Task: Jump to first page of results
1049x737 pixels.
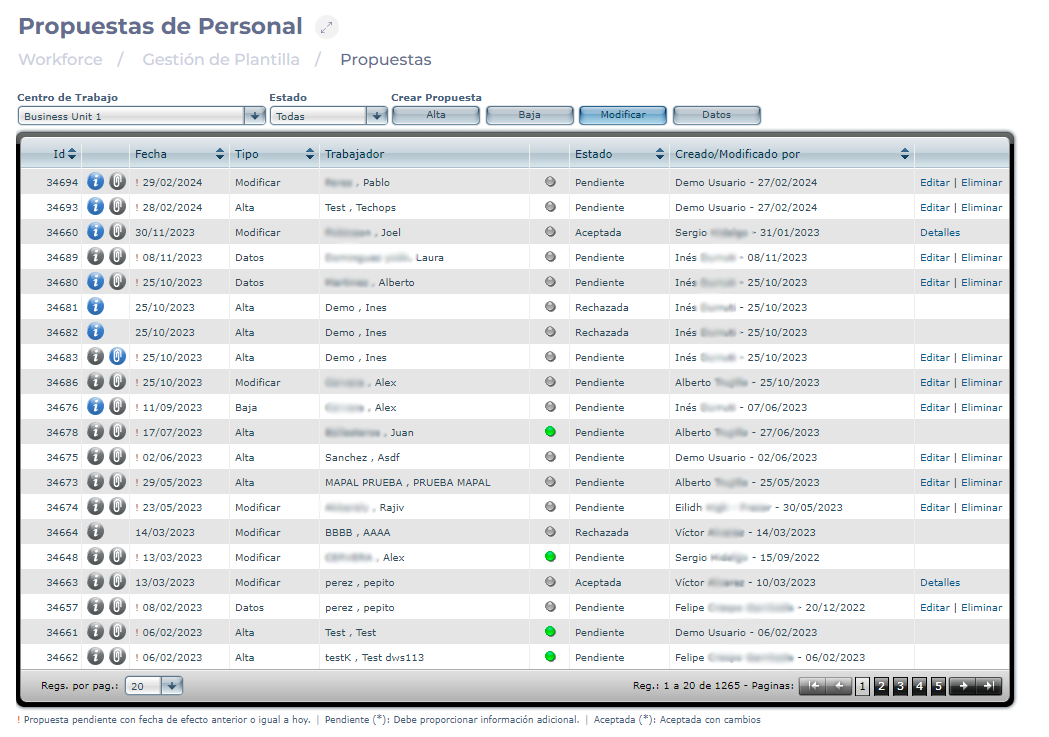Action: (x=815, y=686)
